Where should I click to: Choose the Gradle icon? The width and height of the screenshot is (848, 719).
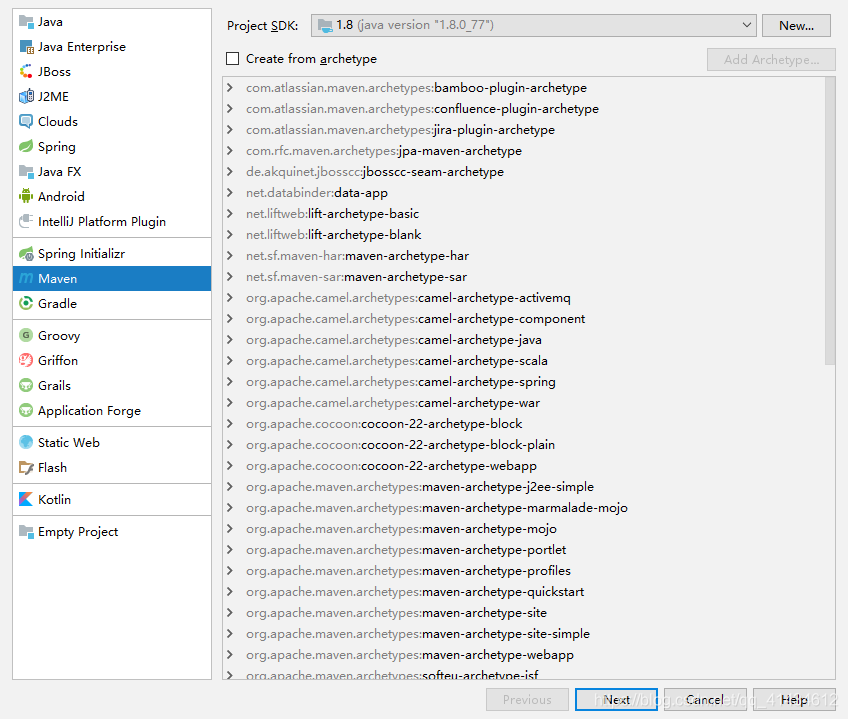(x=26, y=304)
